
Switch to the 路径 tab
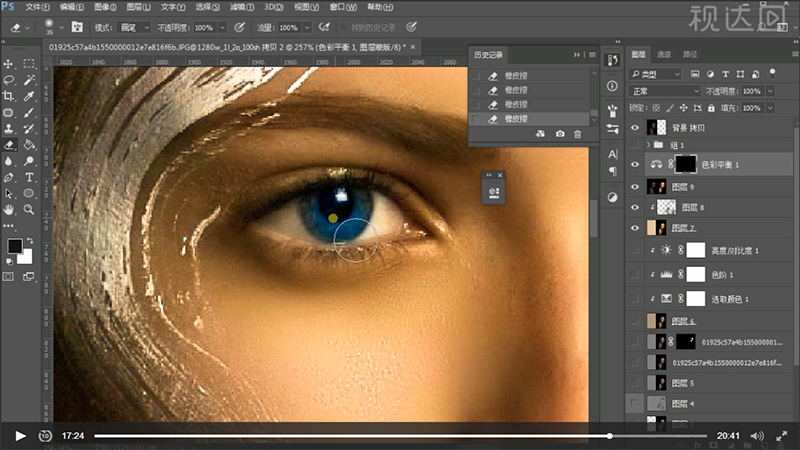coord(690,54)
